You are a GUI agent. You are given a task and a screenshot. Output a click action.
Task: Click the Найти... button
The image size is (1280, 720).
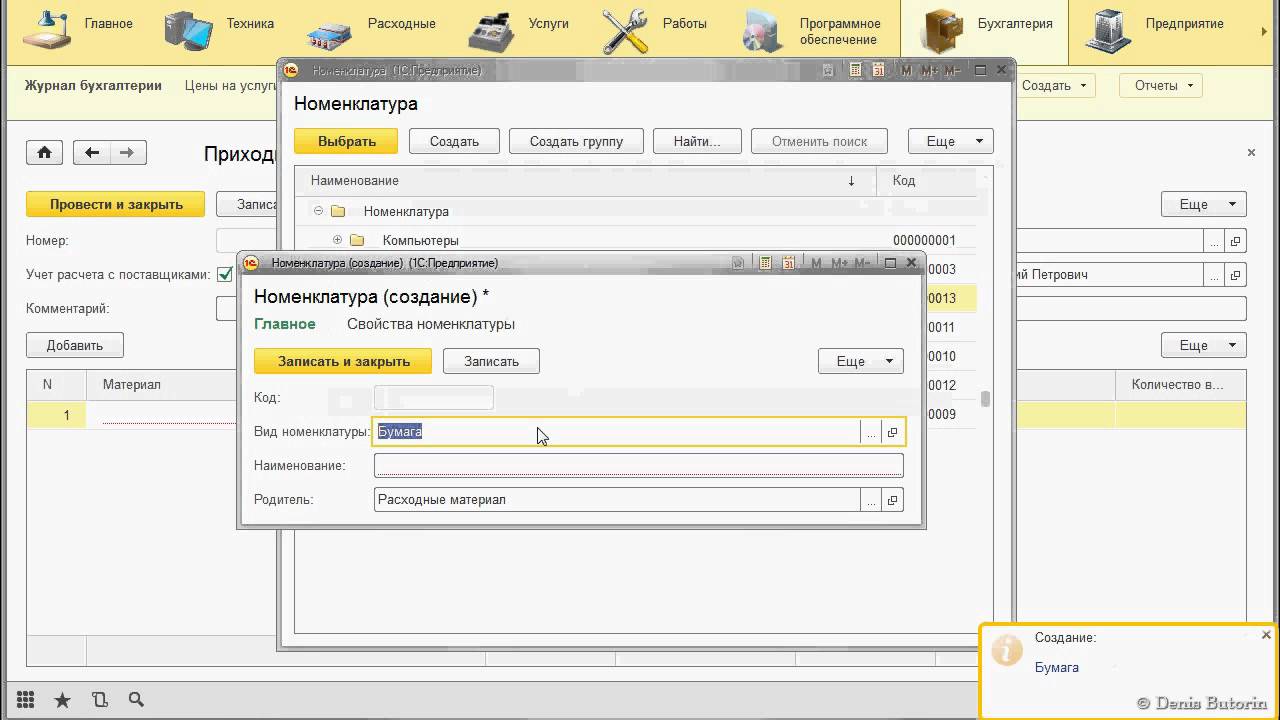pos(697,141)
